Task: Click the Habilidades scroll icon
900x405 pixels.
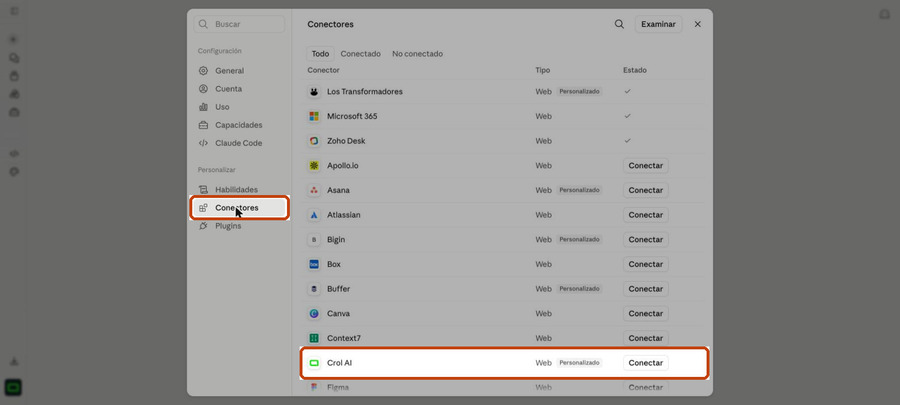Action: coord(203,189)
